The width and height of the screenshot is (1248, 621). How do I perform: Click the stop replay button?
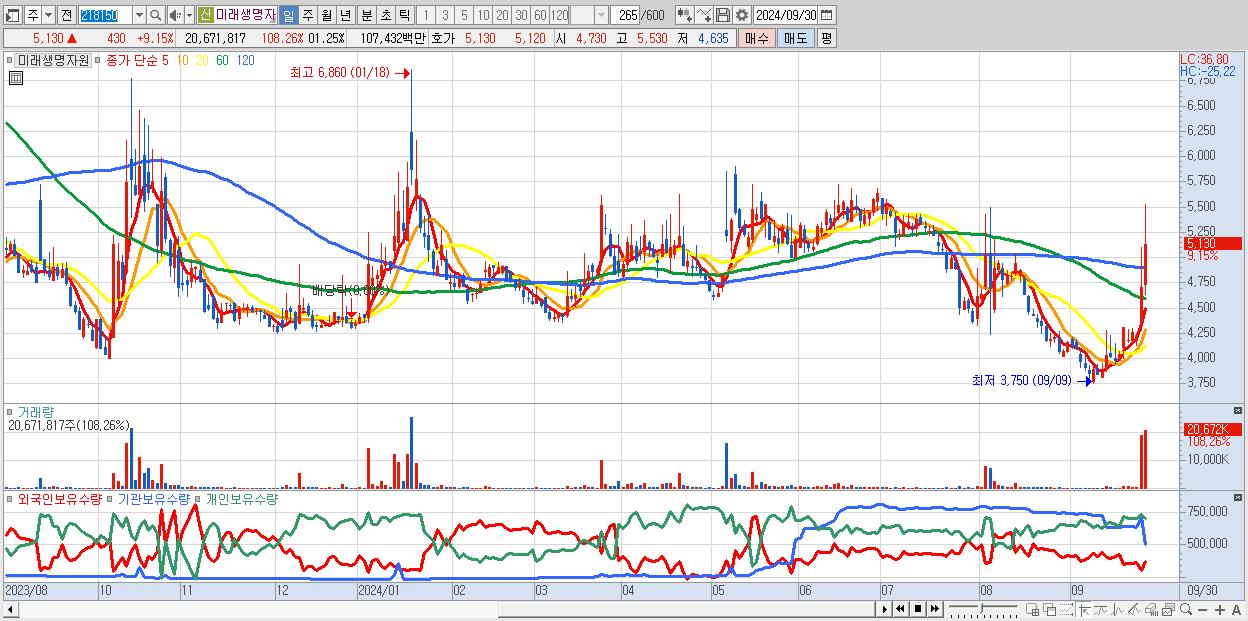click(918, 609)
